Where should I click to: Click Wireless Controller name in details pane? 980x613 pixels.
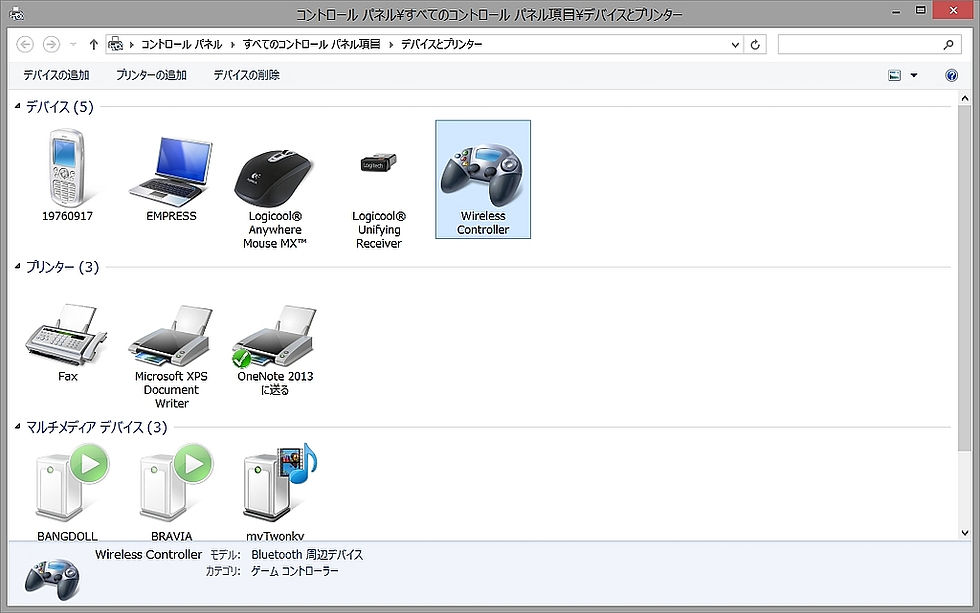[148, 554]
